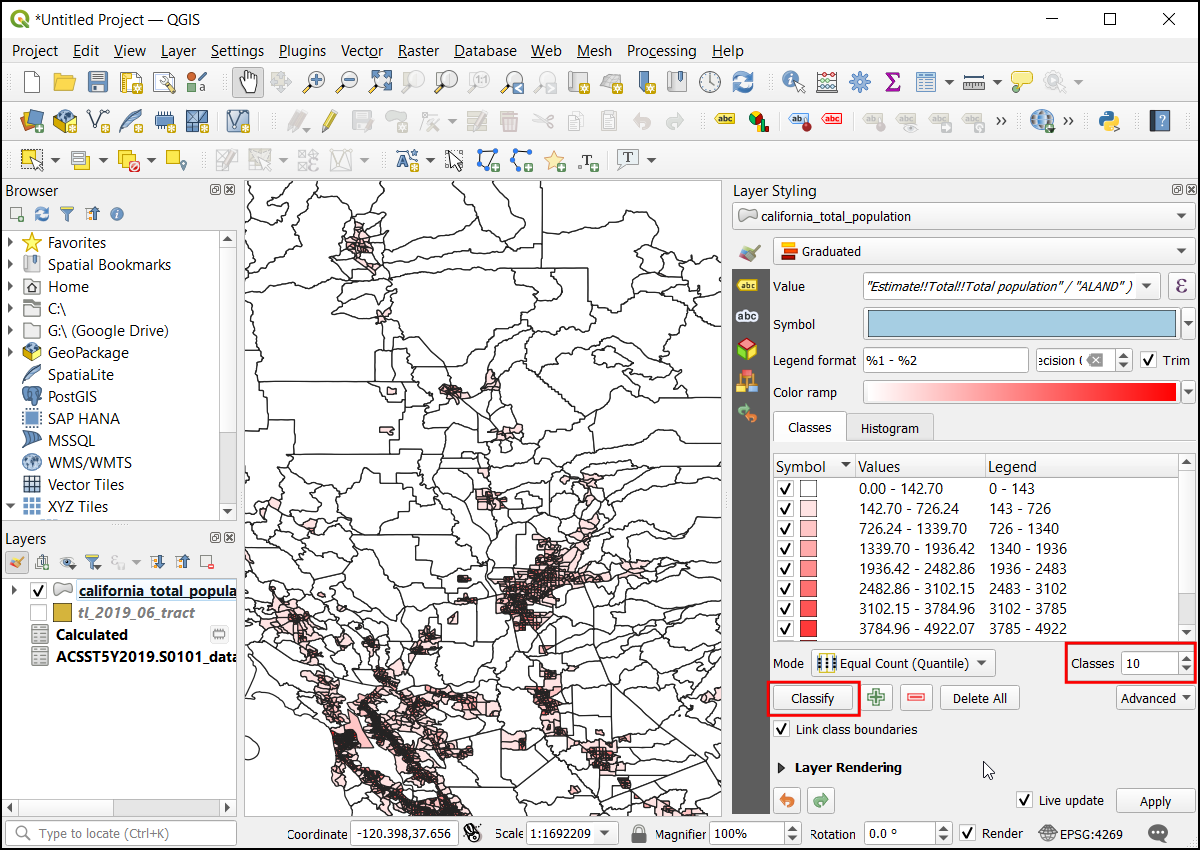Open the Processing menu

pos(661,51)
